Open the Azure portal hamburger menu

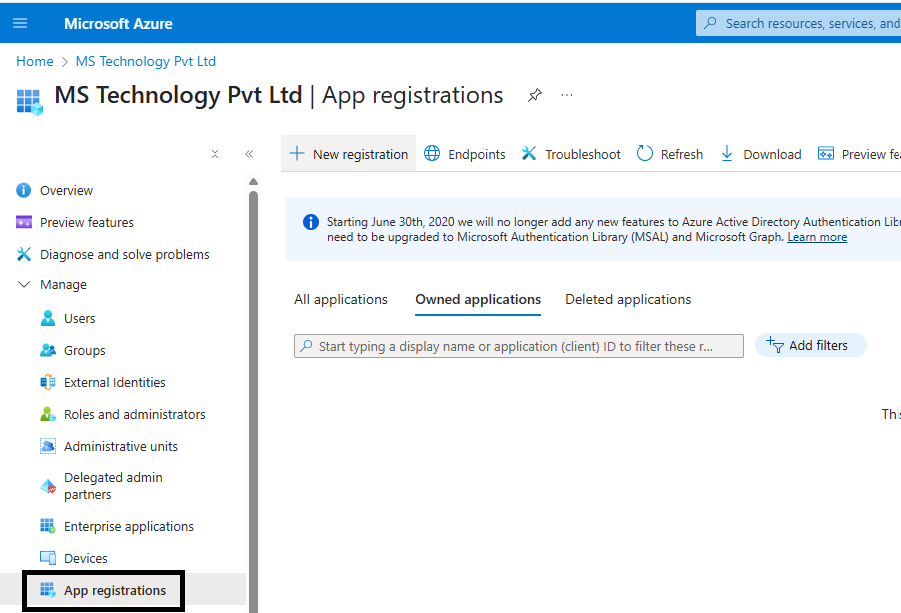[20, 22]
